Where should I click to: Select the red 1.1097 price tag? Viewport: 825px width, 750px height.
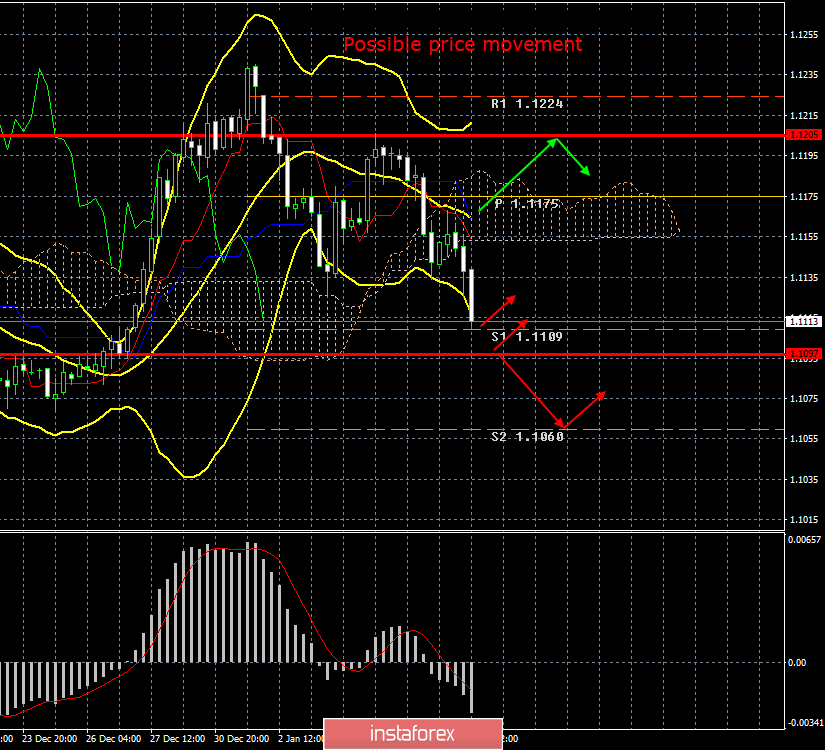click(803, 354)
